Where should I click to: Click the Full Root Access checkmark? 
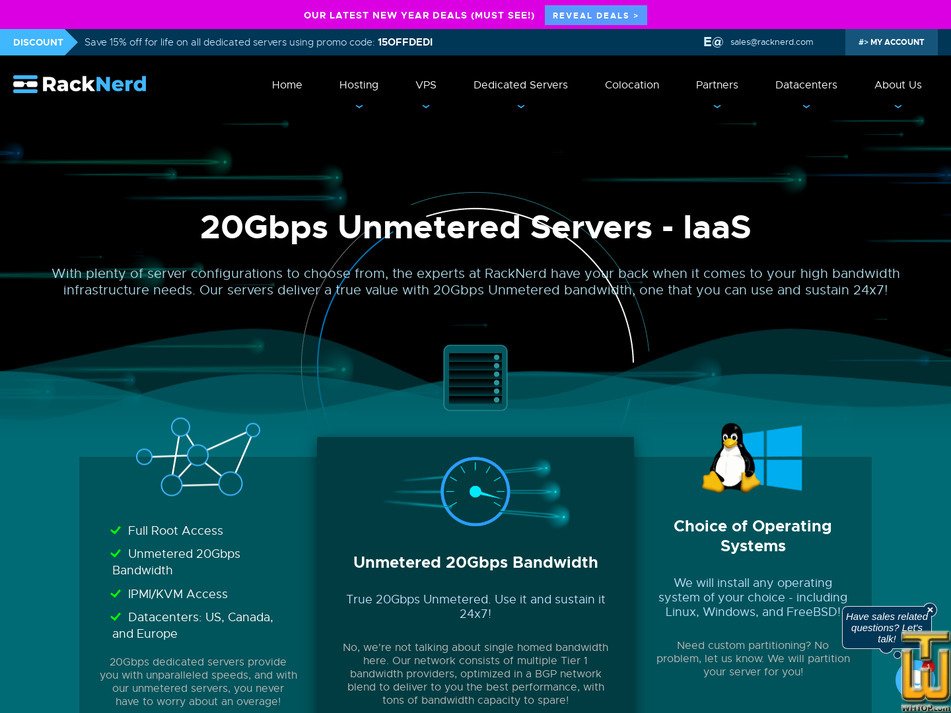(x=116, y=531)
